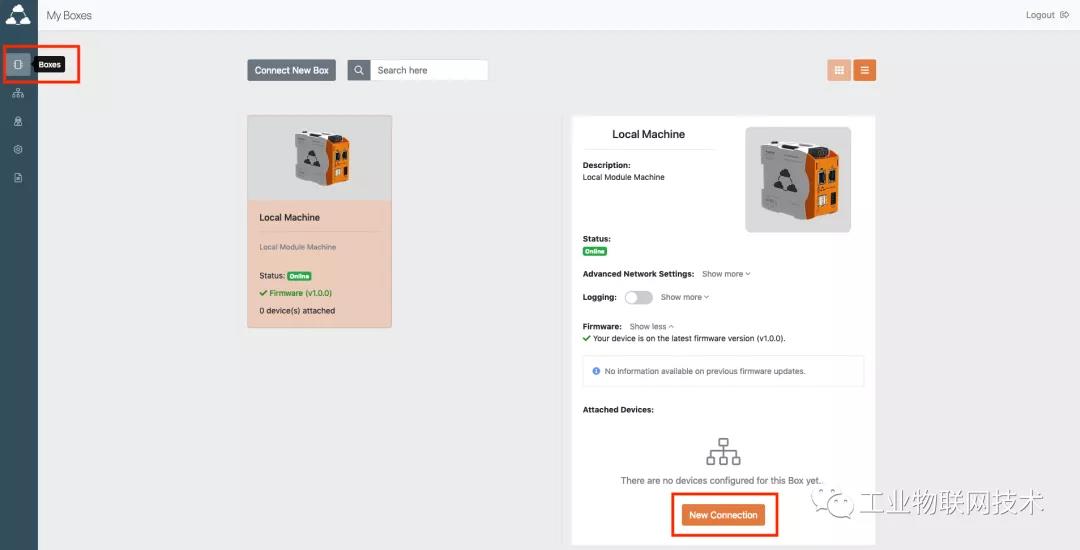
Task: Switch to grid view
Action: pos(839,70)
